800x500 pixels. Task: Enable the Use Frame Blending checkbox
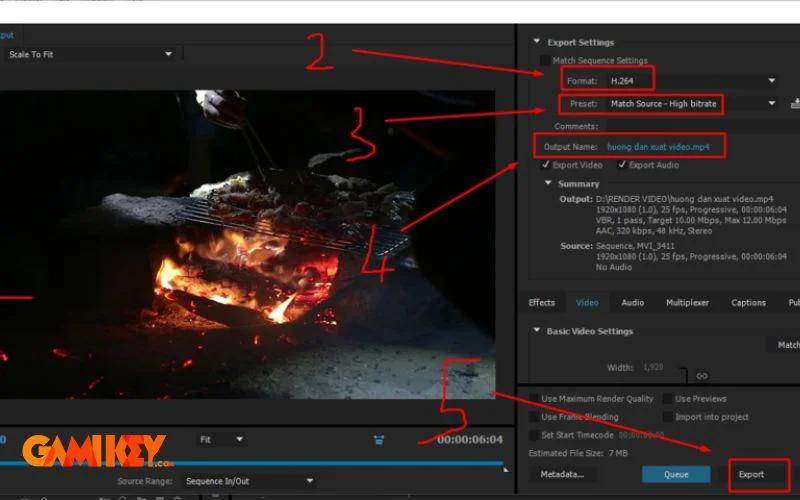[x=534, y=417]
